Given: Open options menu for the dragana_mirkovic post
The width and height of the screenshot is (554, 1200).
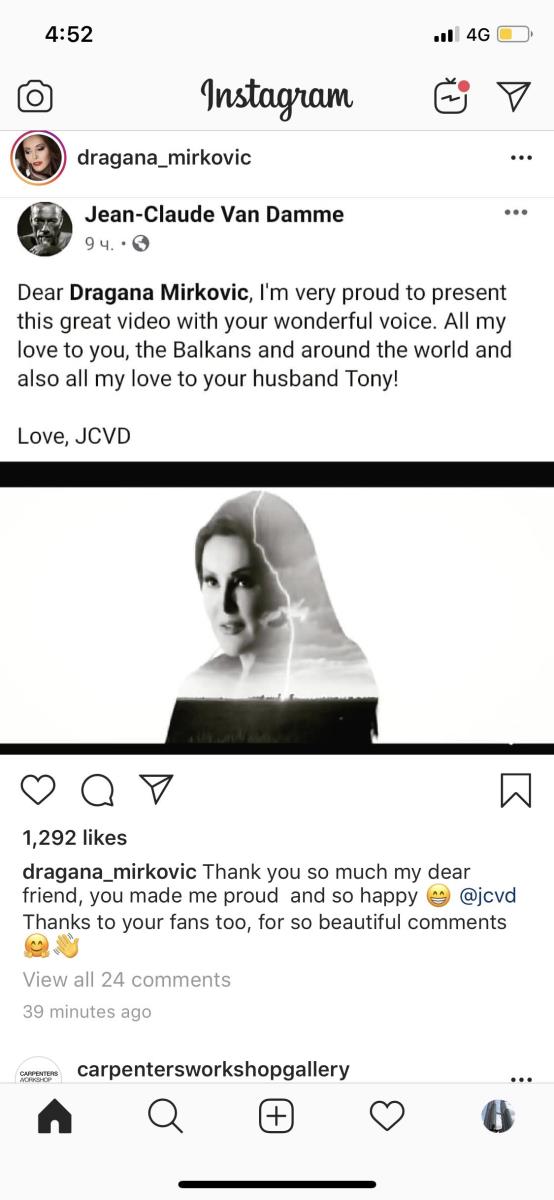Looking at the screenshot, I should [x=520, y=158].
